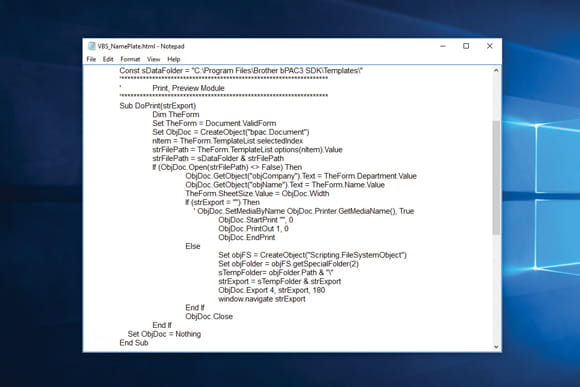Open the Help menu
580x387 pixels.
[173, 59]
